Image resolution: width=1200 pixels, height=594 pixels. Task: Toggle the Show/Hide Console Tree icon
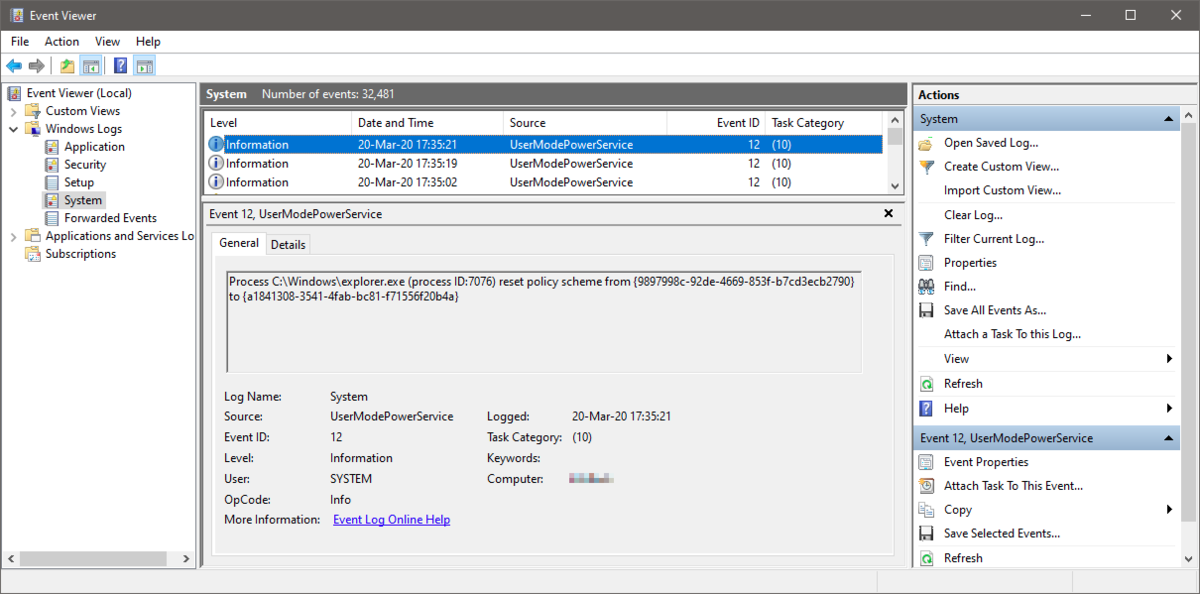[91, 66]
